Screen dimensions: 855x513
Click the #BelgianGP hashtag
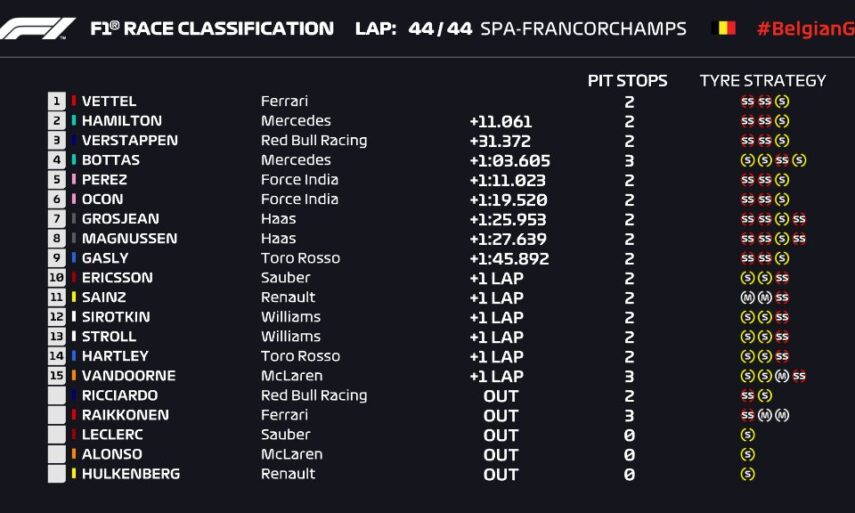coord(805,28)
